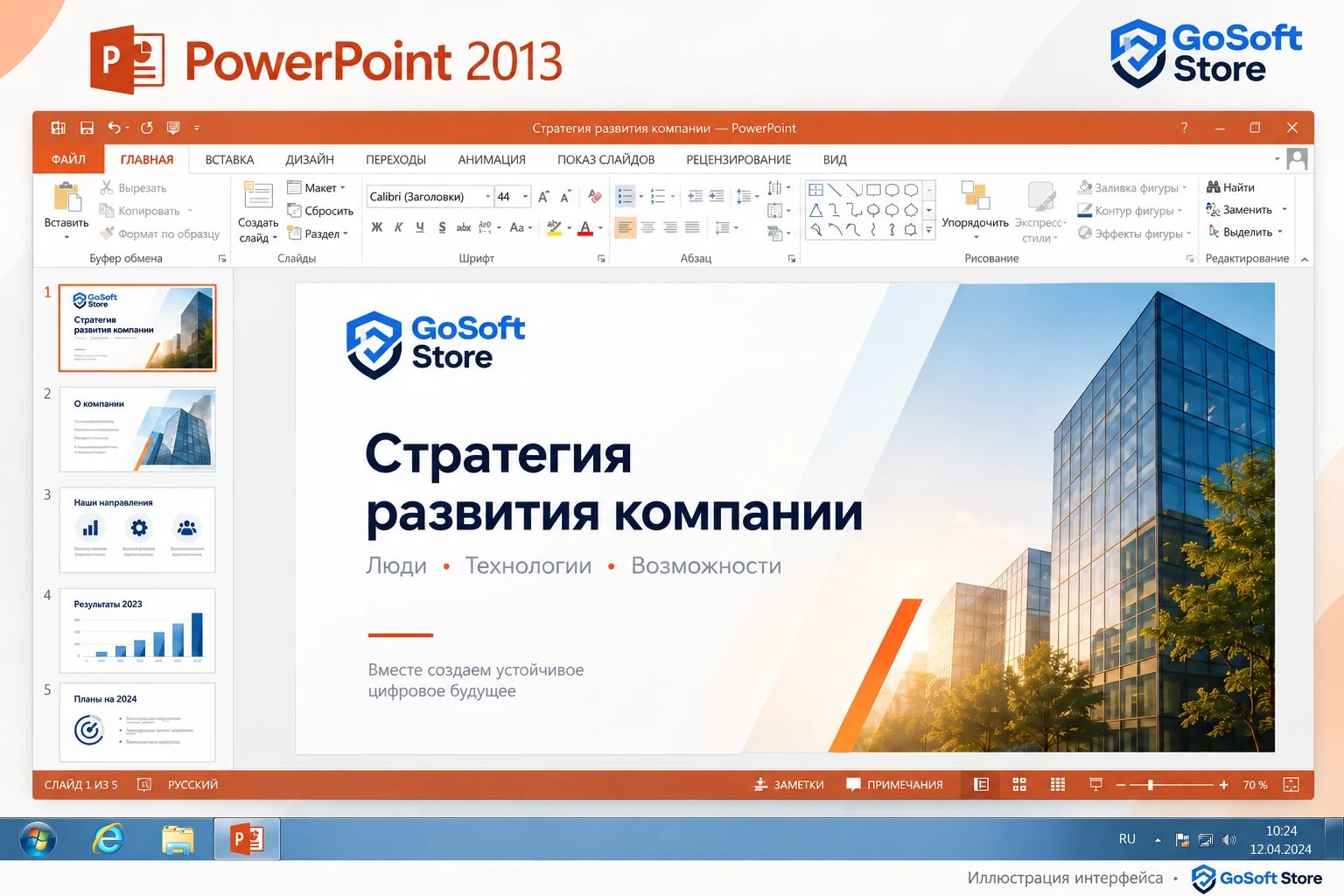The height and width of the screenshot is (896, 1344).
Task: Click the zoom slider handle
Action: click(1151, 785)
